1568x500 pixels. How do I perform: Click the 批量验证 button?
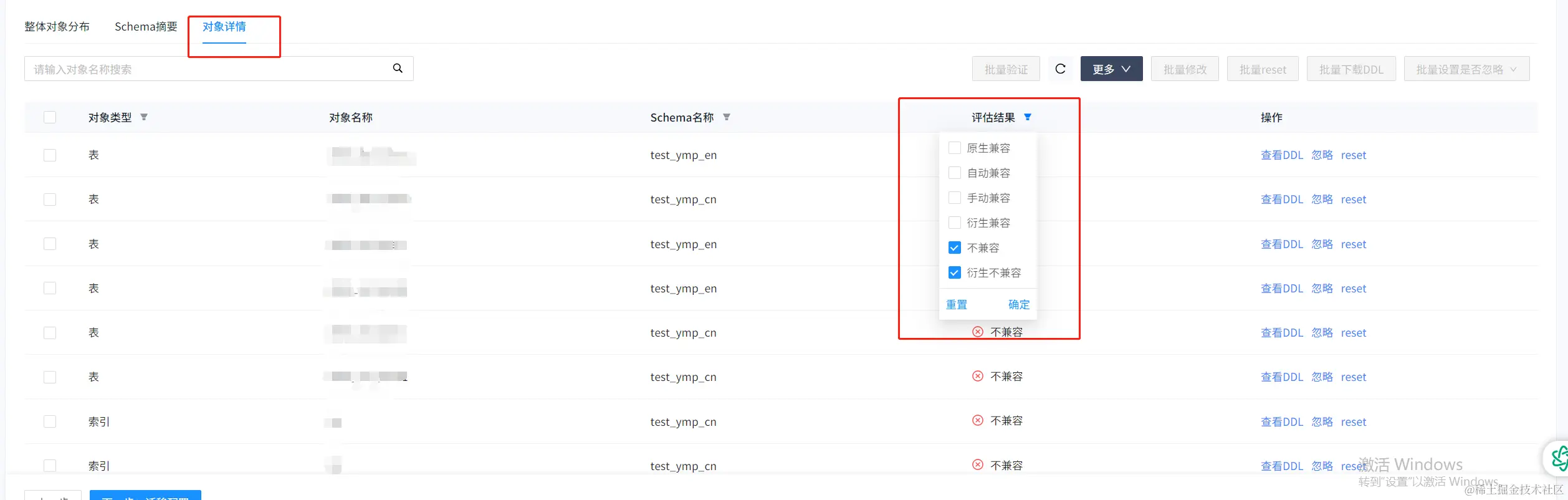(1006, 69)
